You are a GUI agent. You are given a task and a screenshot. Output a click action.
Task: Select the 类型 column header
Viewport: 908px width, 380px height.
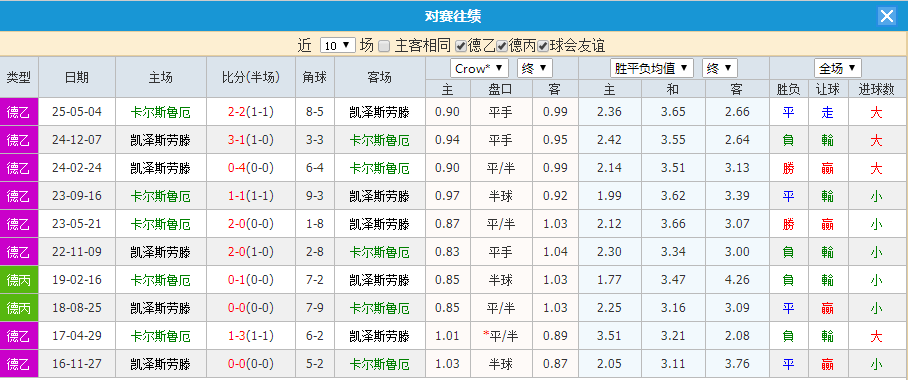click(19, 77)
